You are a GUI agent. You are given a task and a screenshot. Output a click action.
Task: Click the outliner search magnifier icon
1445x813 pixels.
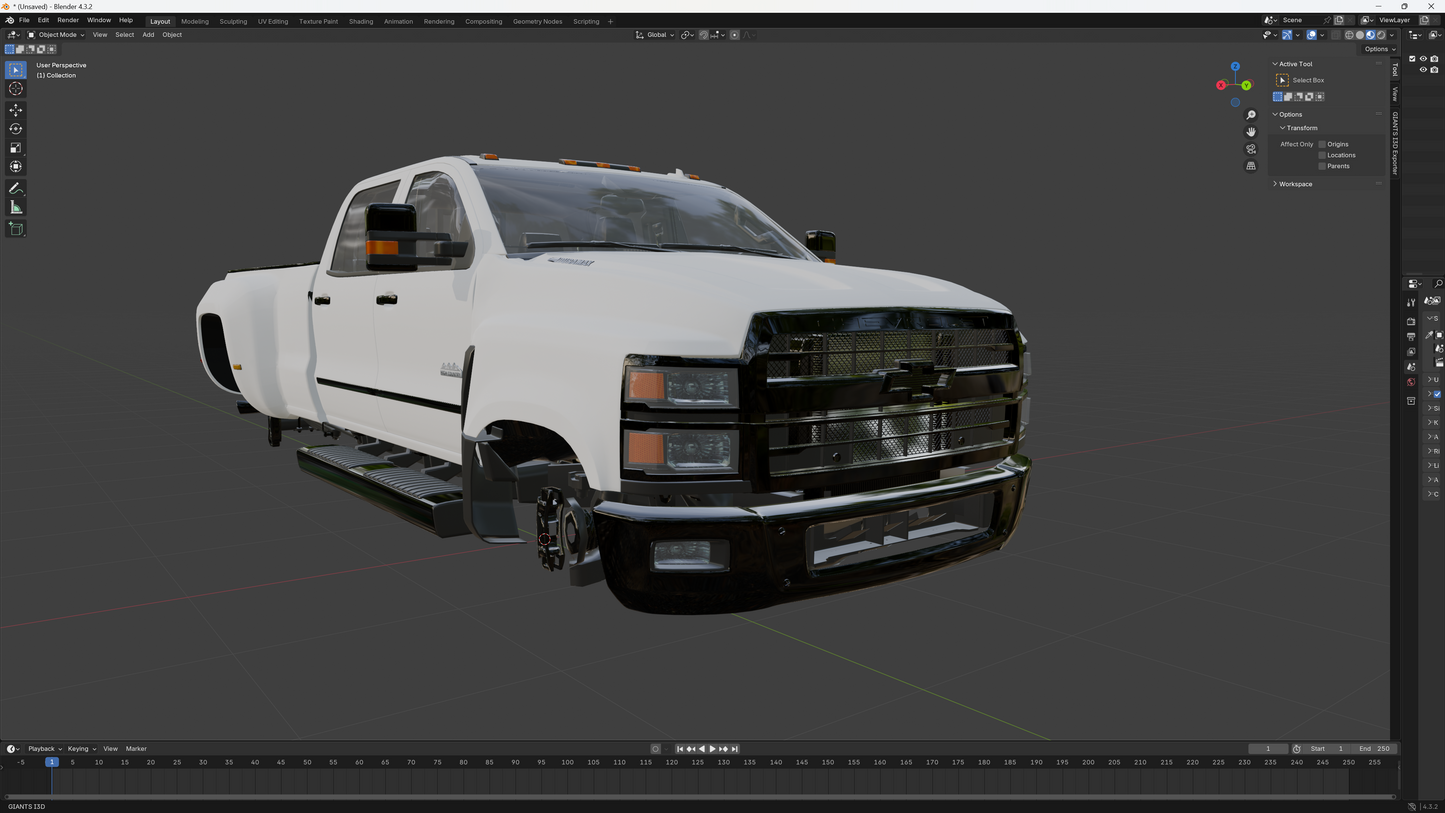click(x=1438, y=284)
